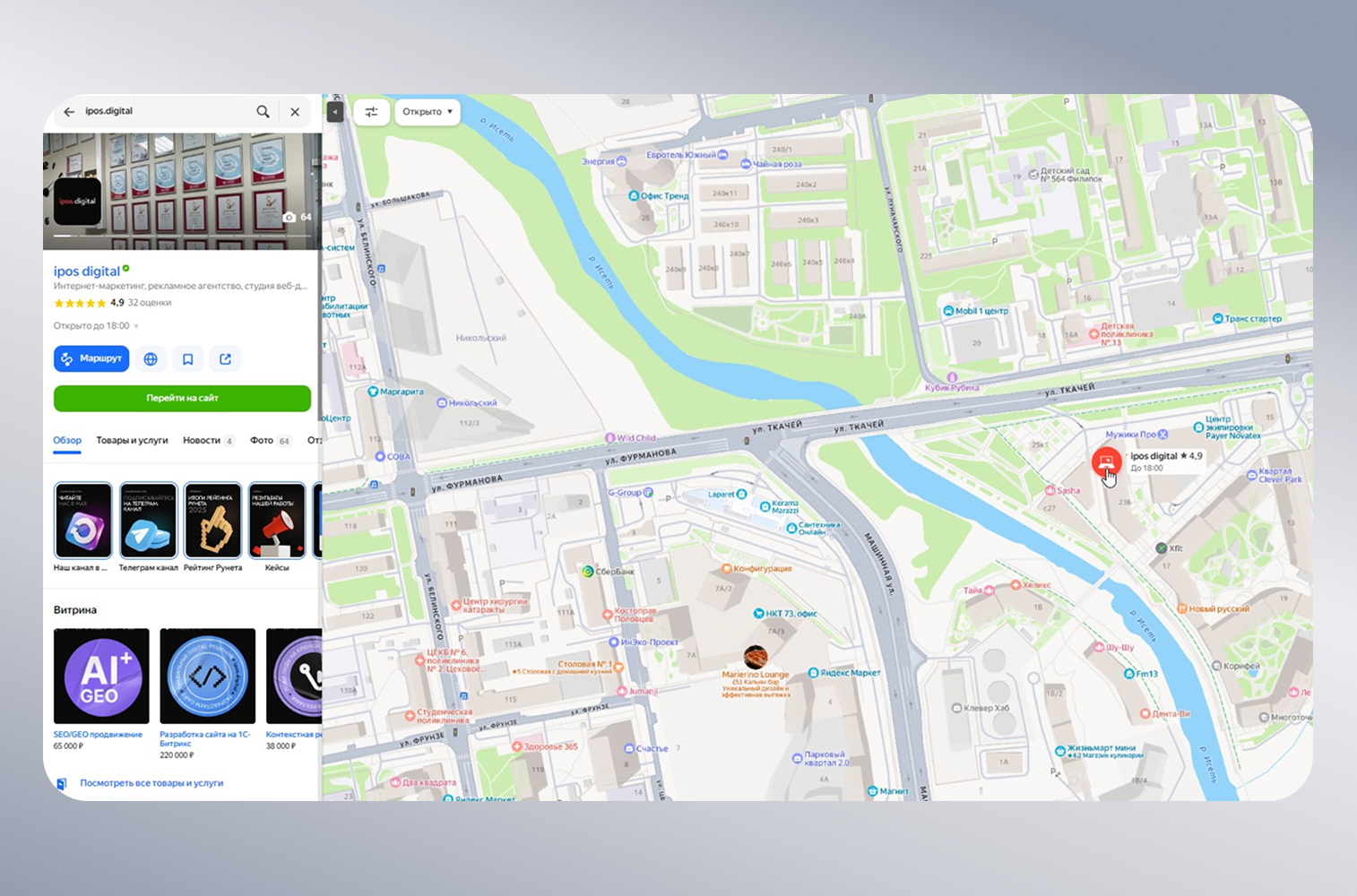The width and height of the screenshot is (1357, 896).
Task: Open the Кейсы story thumbnail
Action: pos(277,521)
